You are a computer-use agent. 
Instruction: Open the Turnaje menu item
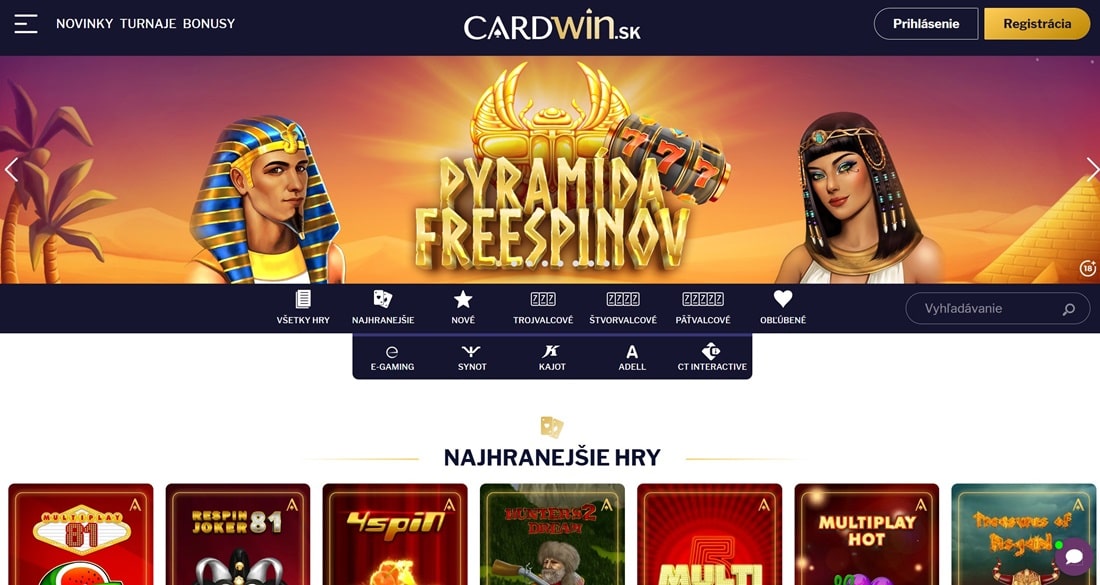pyautogui.click(x=147, y=24)
